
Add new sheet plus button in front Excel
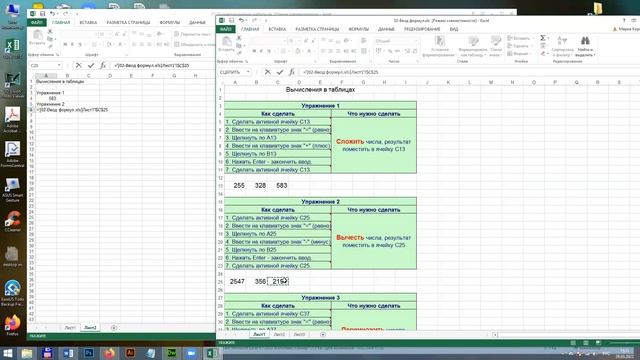(x=323, y=334)
